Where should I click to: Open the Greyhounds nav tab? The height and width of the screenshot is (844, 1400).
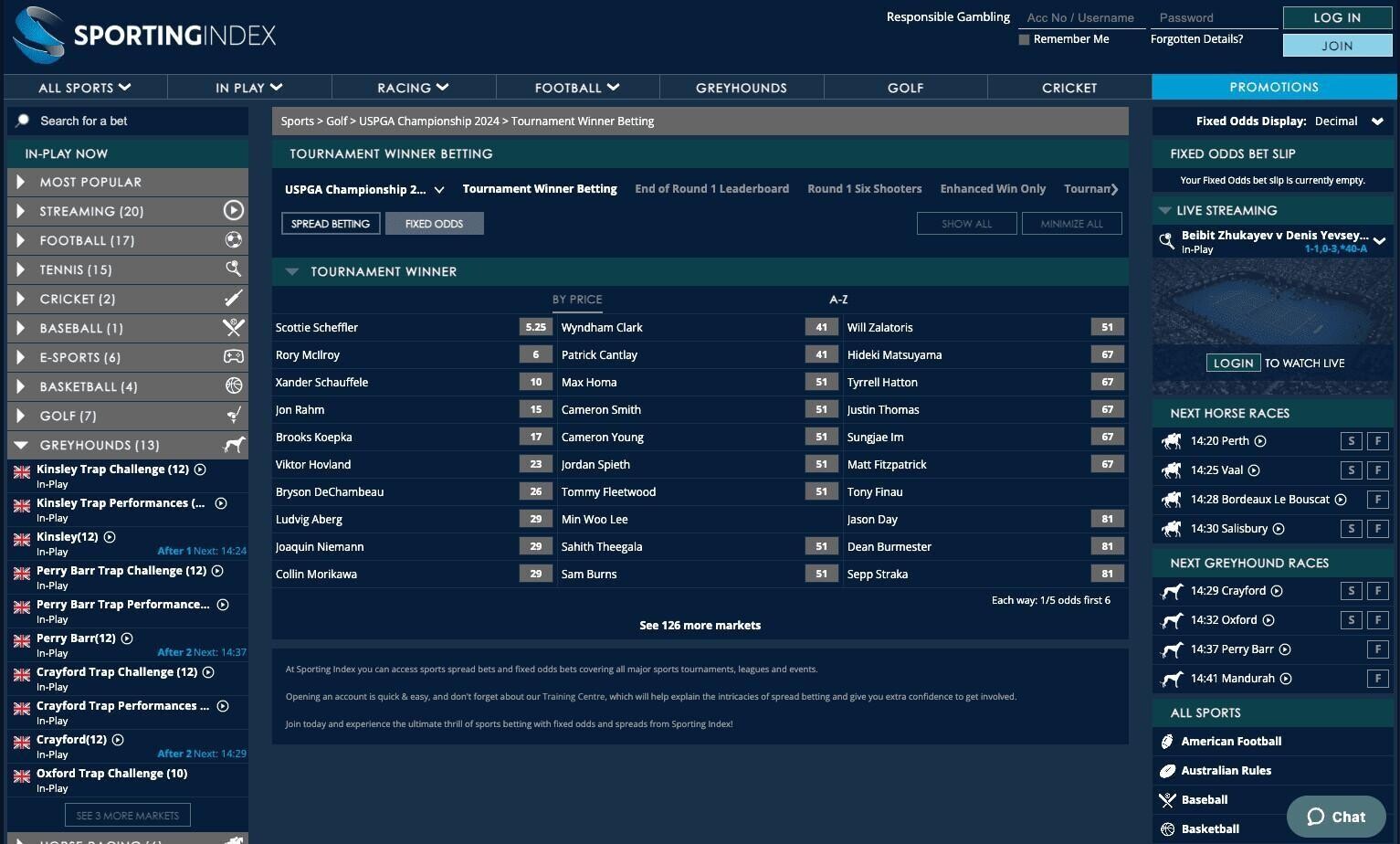click(x=742, y=88)
